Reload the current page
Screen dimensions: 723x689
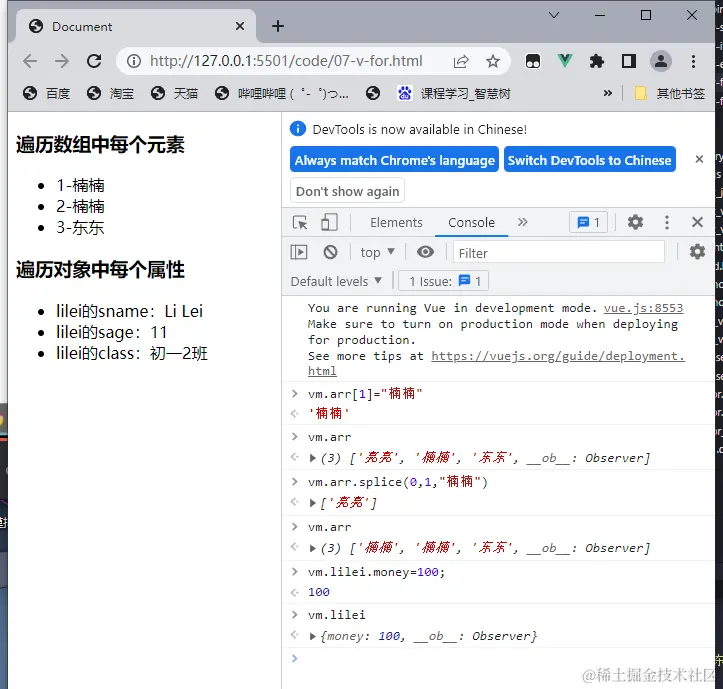point(94,61)
